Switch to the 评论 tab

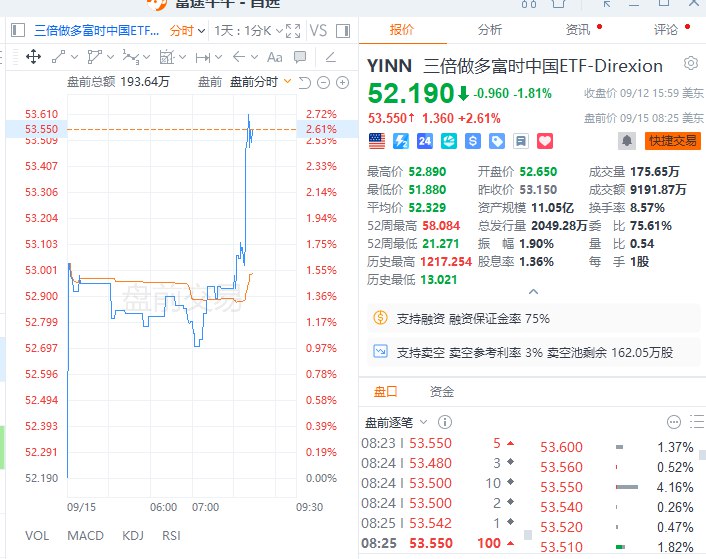pyautogui.click(x=666, y=30)
